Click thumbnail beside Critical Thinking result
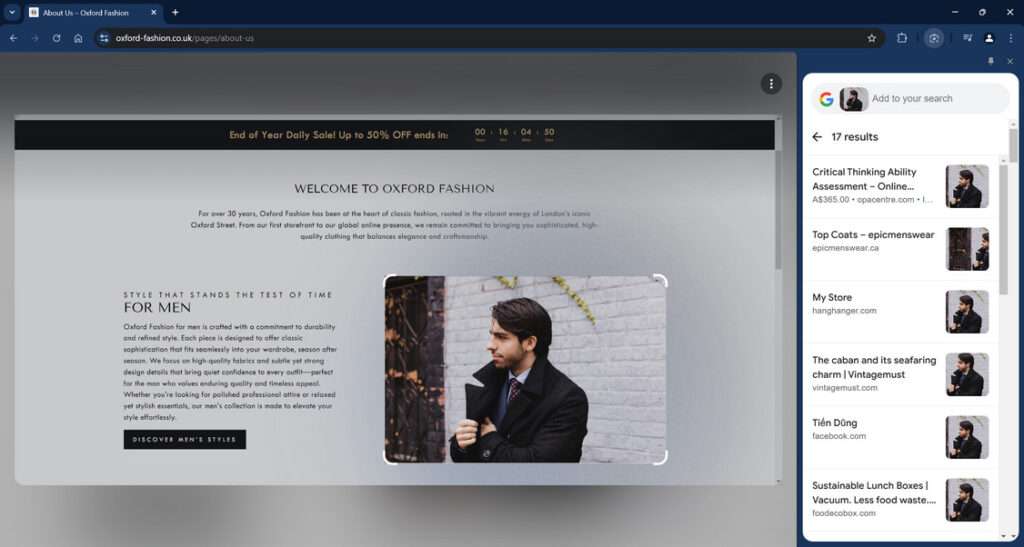This screenshot has width=1024, height=547. coord(967,186)
